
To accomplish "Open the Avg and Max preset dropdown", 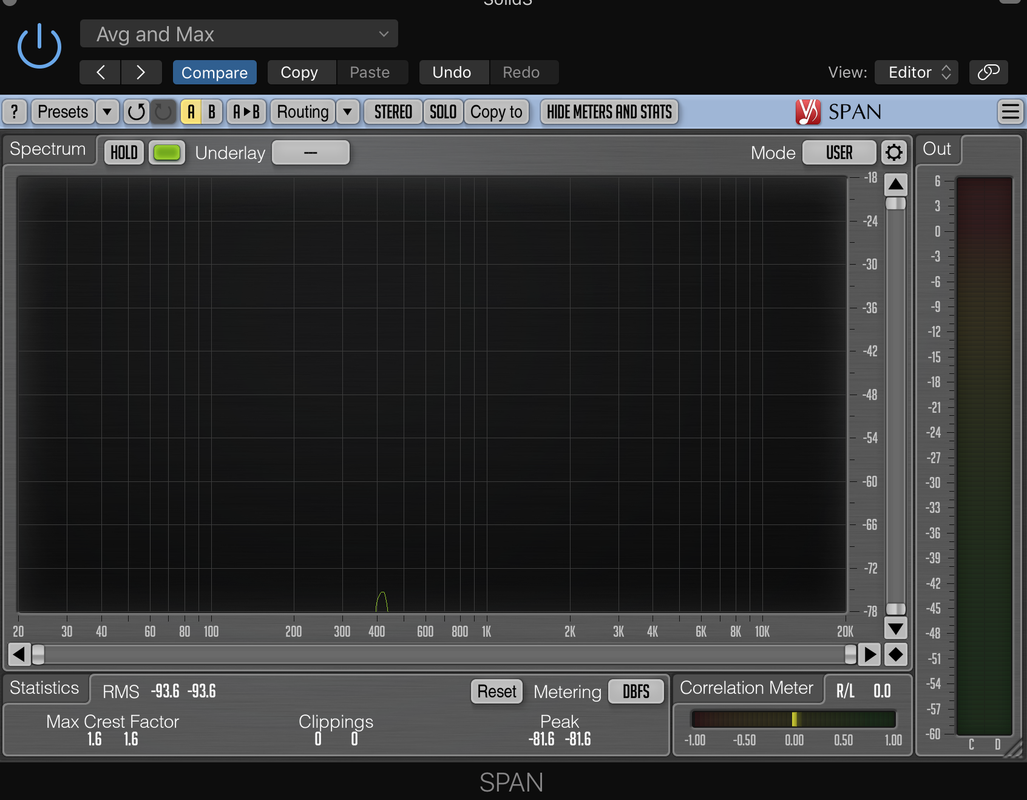I will click(239, 33).
